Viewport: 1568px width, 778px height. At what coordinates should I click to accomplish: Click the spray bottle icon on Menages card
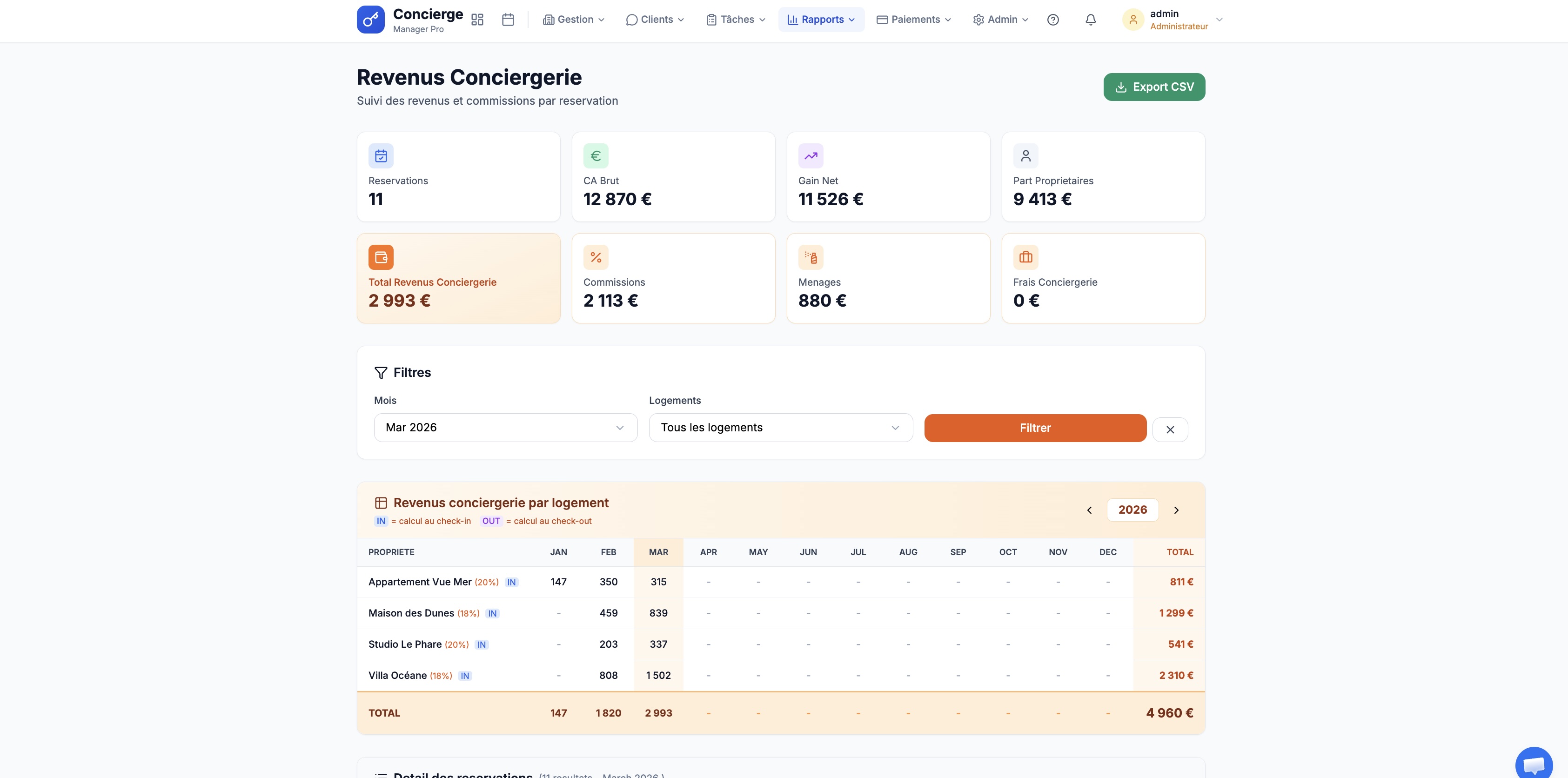click(811, 257)
